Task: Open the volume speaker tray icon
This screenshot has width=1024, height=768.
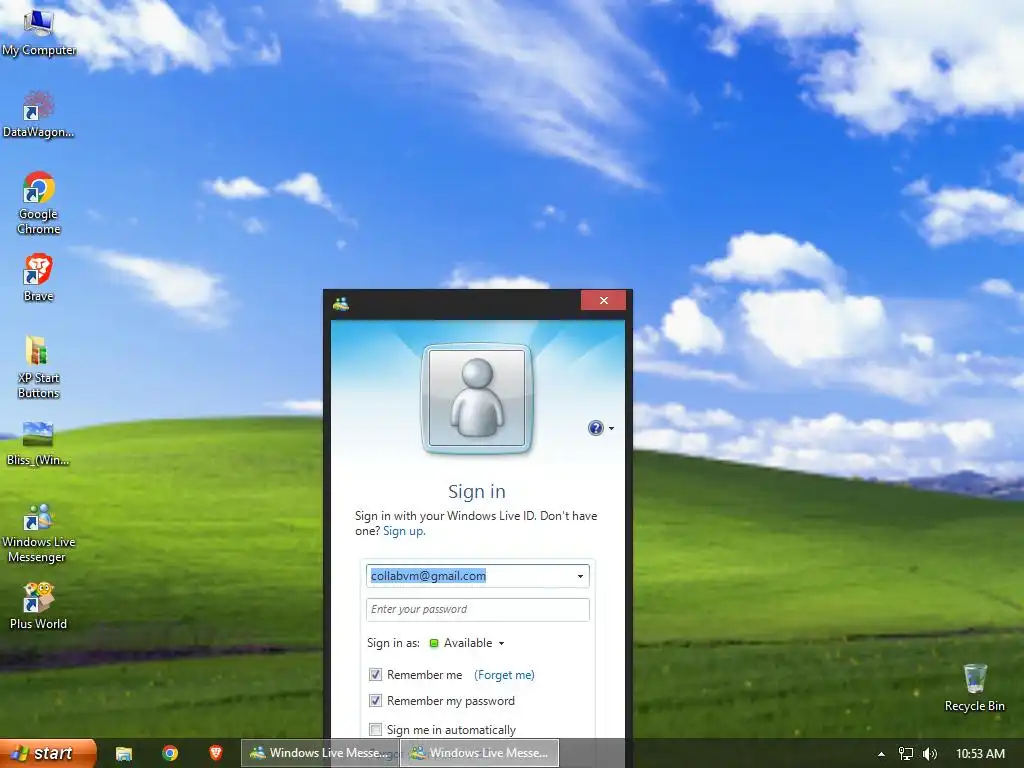Action: [930, 754]
